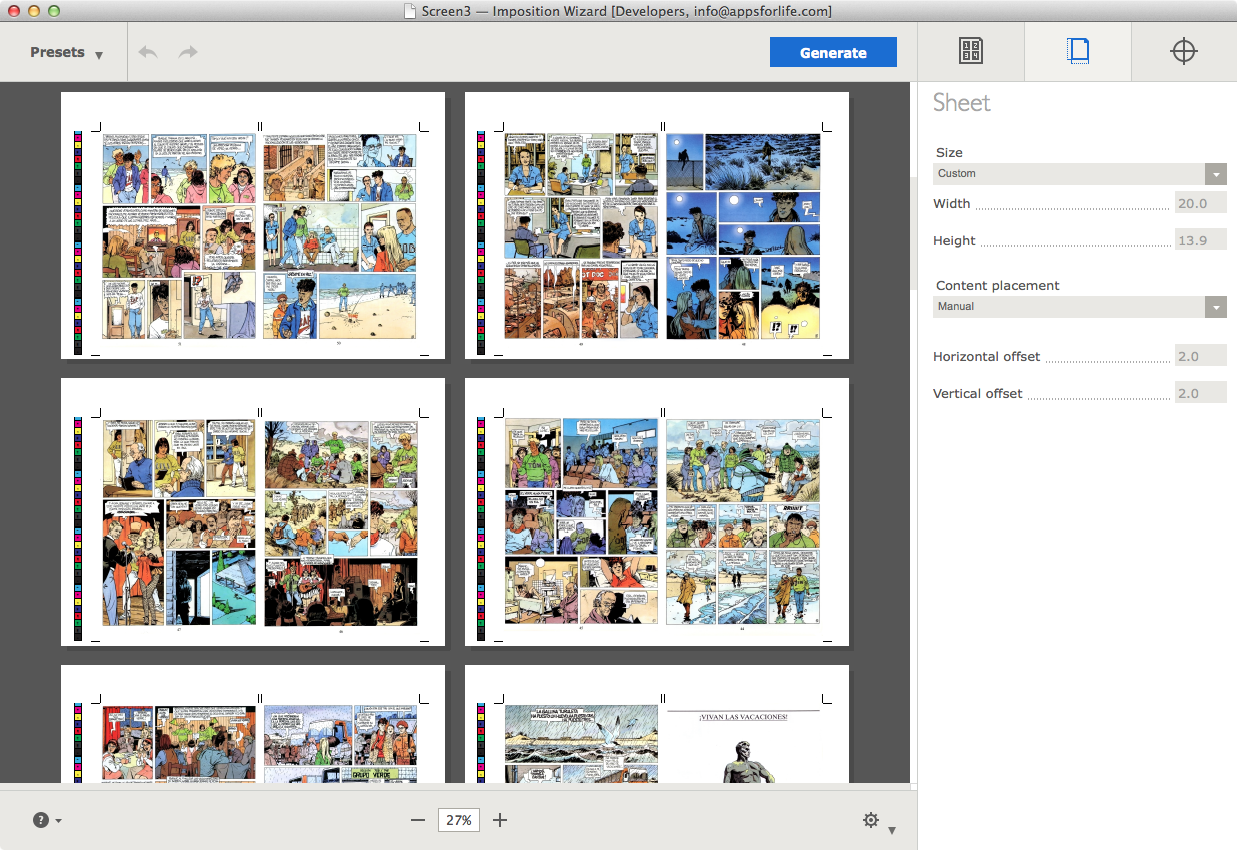Image resolution: width=1237 pixels, height=850 pixels.
Task: Click the undo arrow icon
Action: (x=148, y=52)
